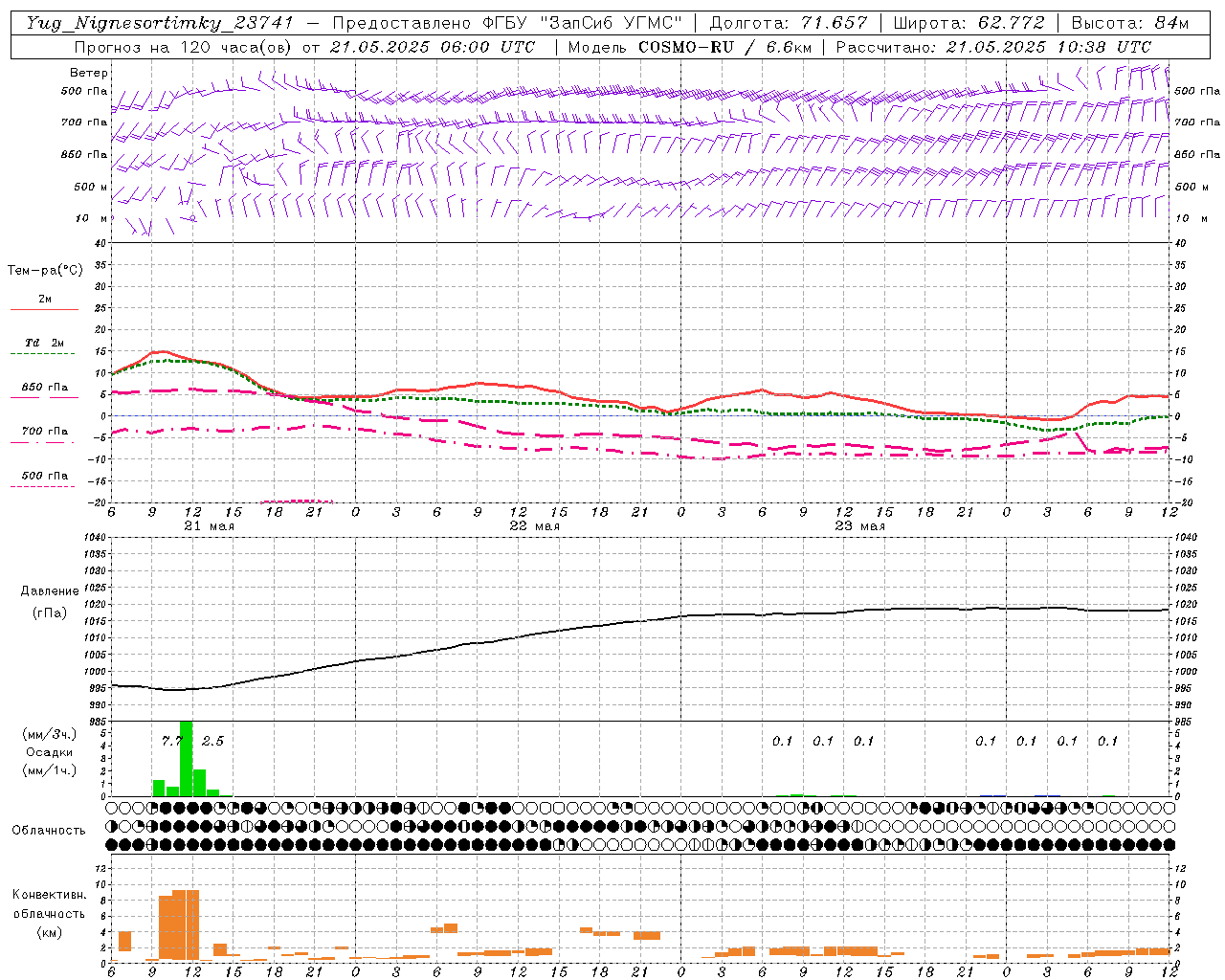Click the (мм/3ч.) precipitation unit label
This screenshot has height=980, width=1225.
(x=49, y=734)
